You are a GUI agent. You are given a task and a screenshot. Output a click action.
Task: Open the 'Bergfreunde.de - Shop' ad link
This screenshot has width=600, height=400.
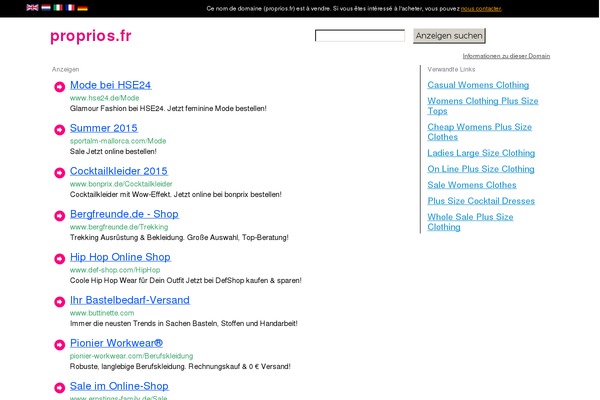124,214
